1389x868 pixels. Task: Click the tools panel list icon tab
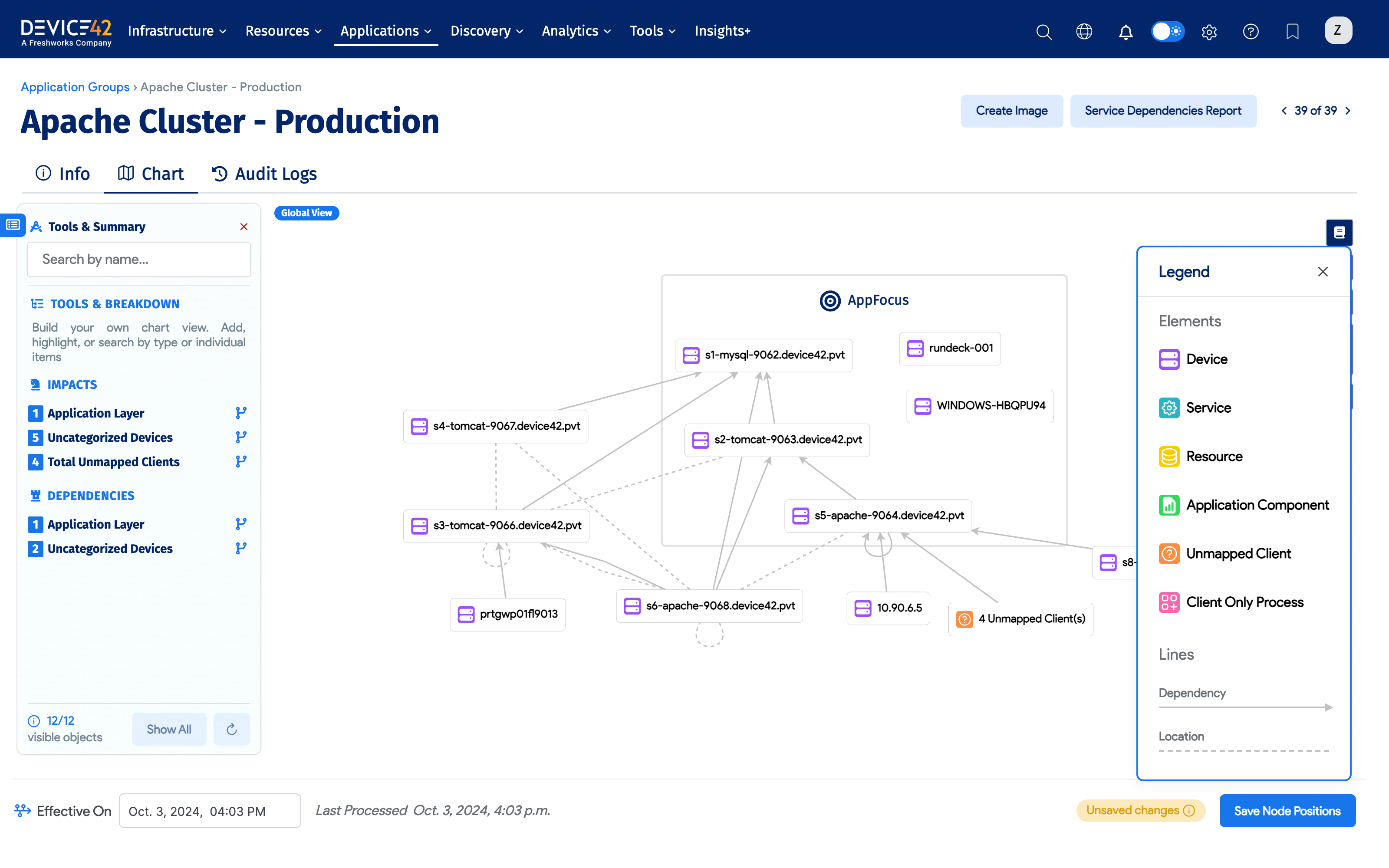pos(13,225)
